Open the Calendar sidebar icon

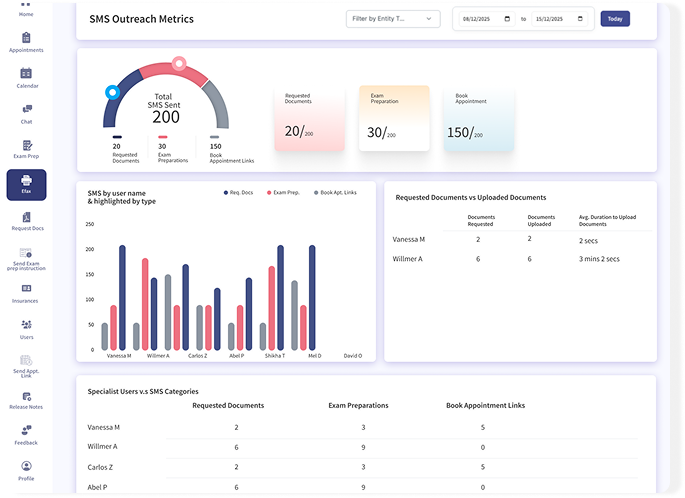[26, 73]
